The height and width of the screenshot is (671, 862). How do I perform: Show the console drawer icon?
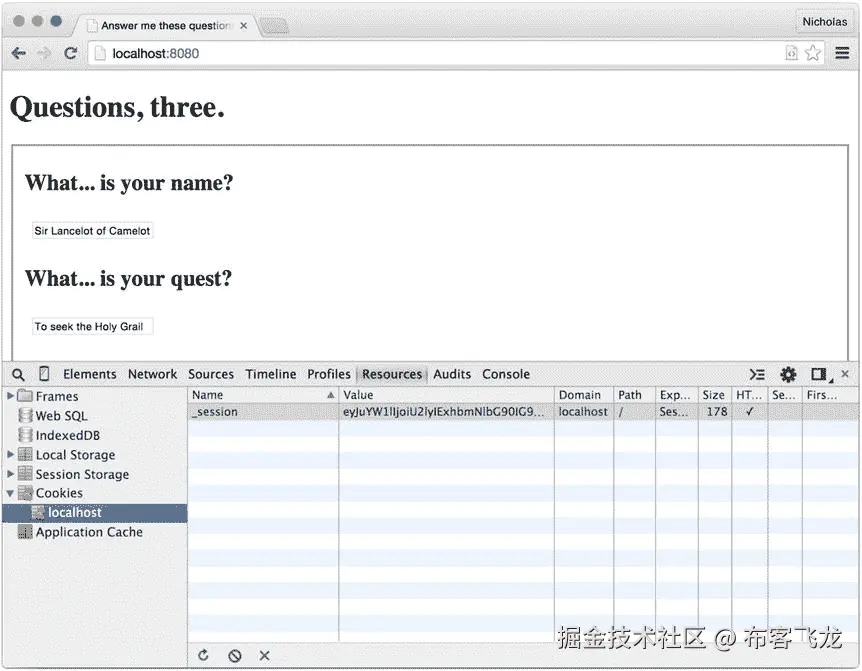click(757, 373)
